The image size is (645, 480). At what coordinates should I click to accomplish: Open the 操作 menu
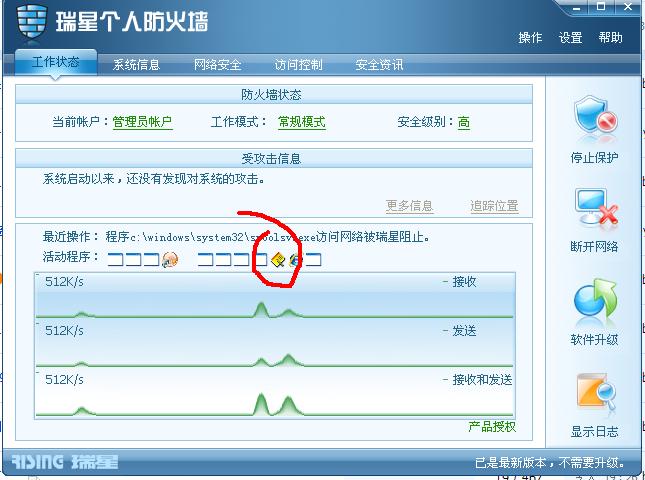(x=530, y=37)
